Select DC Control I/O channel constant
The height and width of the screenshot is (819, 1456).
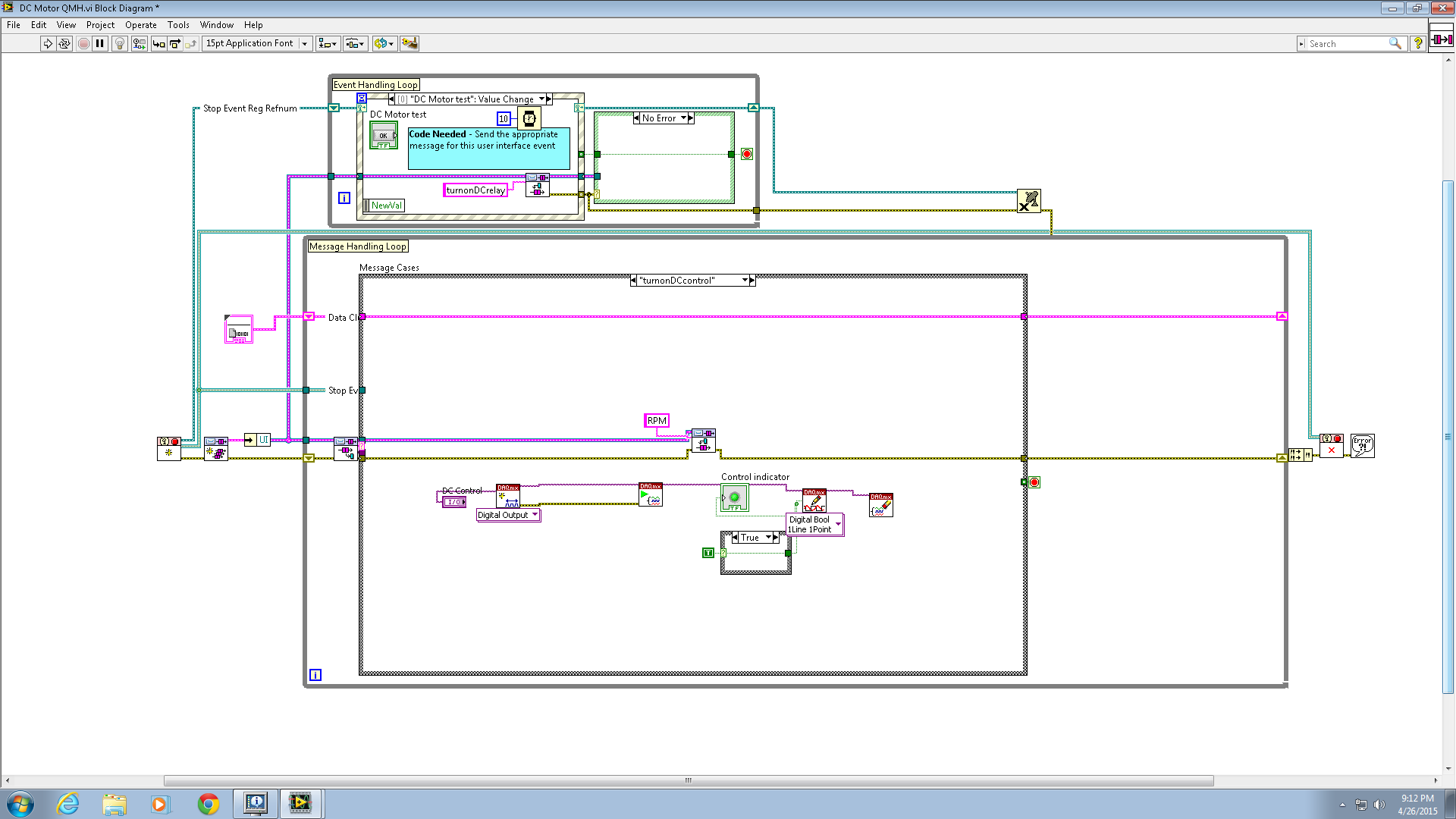pyautogui.click(x=454, y=502)
